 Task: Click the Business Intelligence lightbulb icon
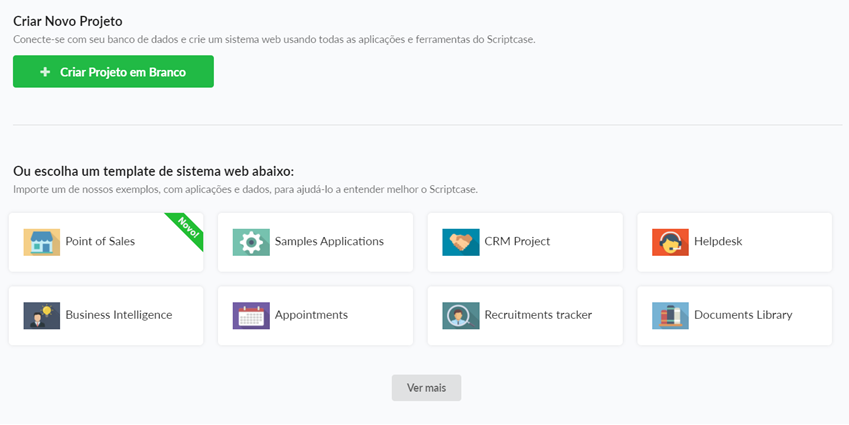[x=42, y=316]
